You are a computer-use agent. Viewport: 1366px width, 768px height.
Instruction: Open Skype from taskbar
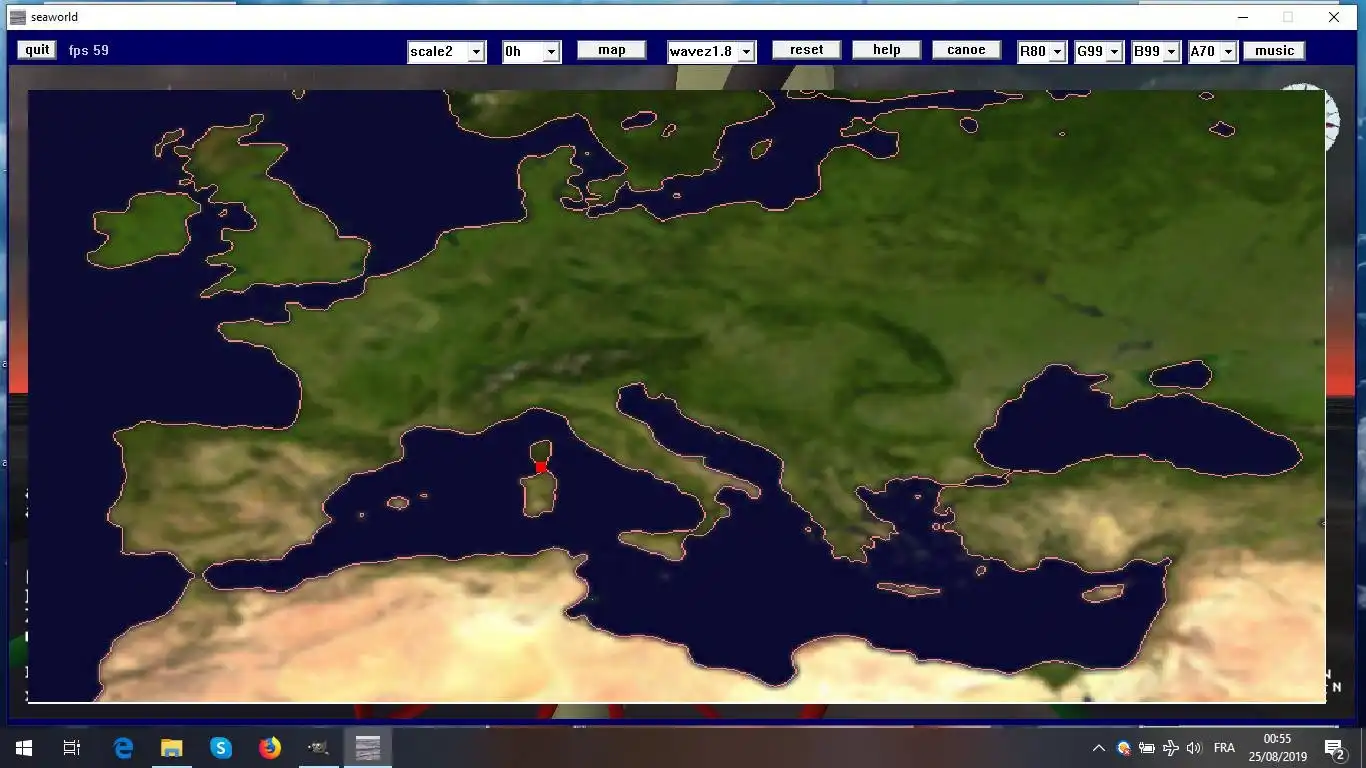coord(221,747)
